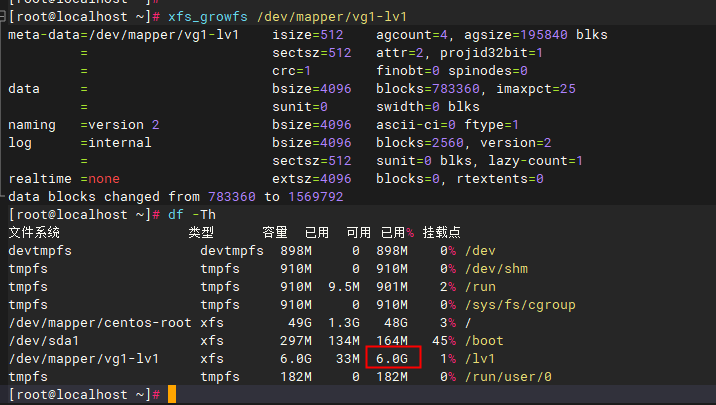Click the naming =version 2 text

pos(84,125)
